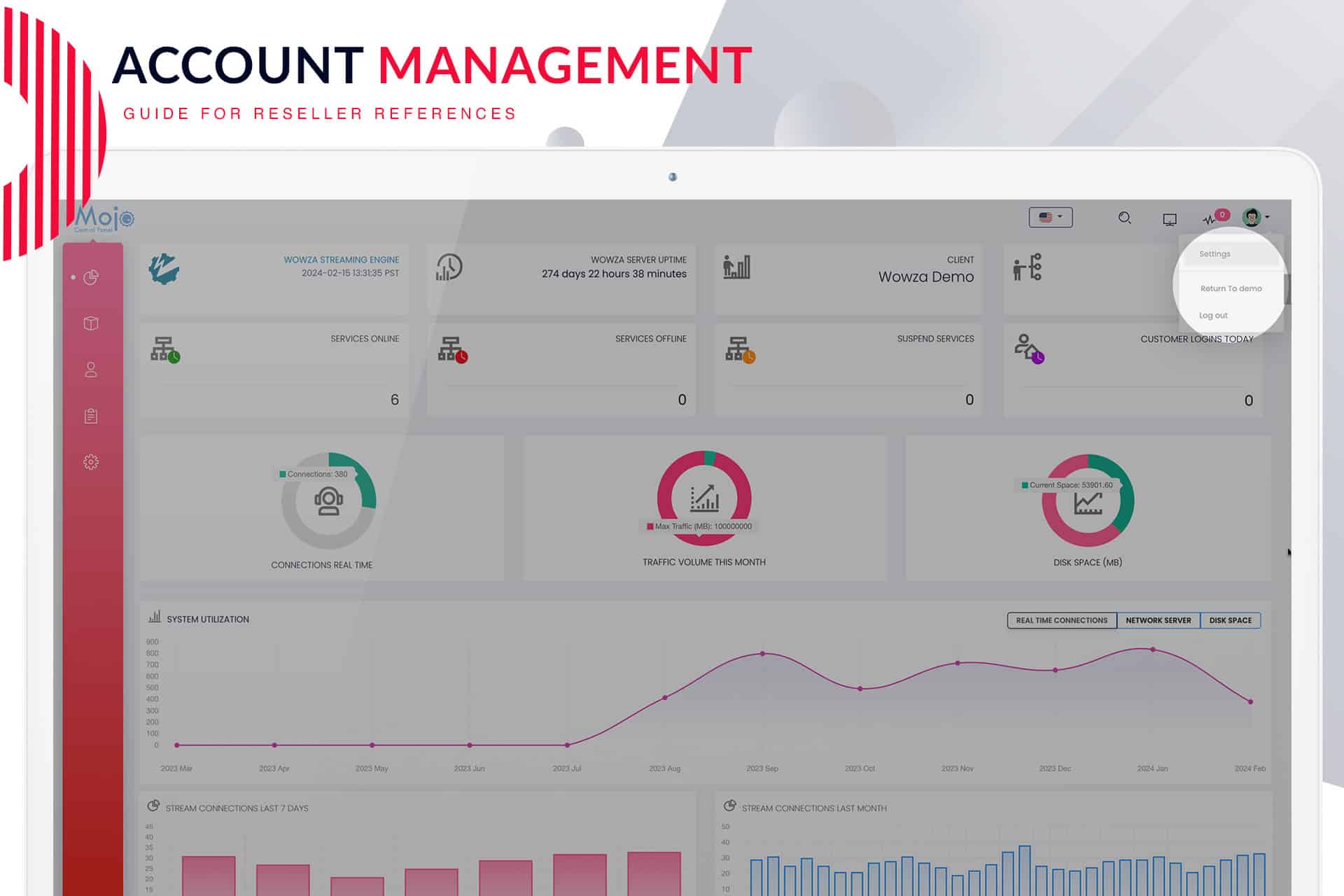Select Log out from account menu
The height and width of the screenshot is (896, 1344).
coord(1213,316)
